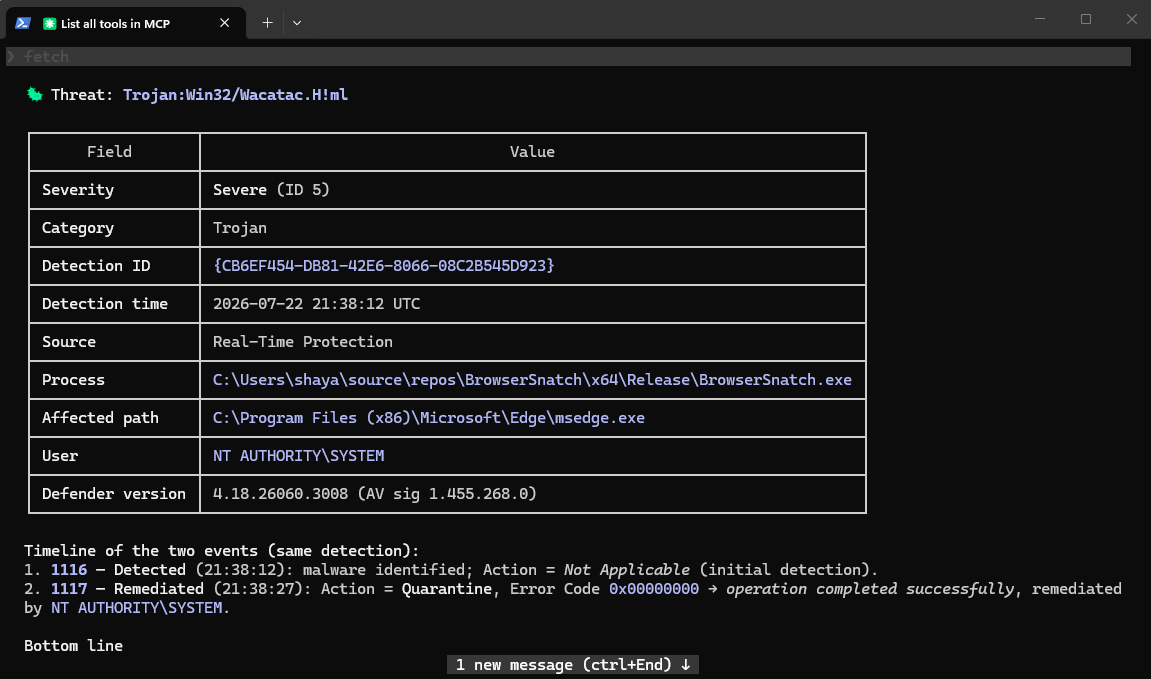Click the Detection ID GUID value
Image resolution: width=1151 pixels, height=679 pixels.
tap(383, 266)
